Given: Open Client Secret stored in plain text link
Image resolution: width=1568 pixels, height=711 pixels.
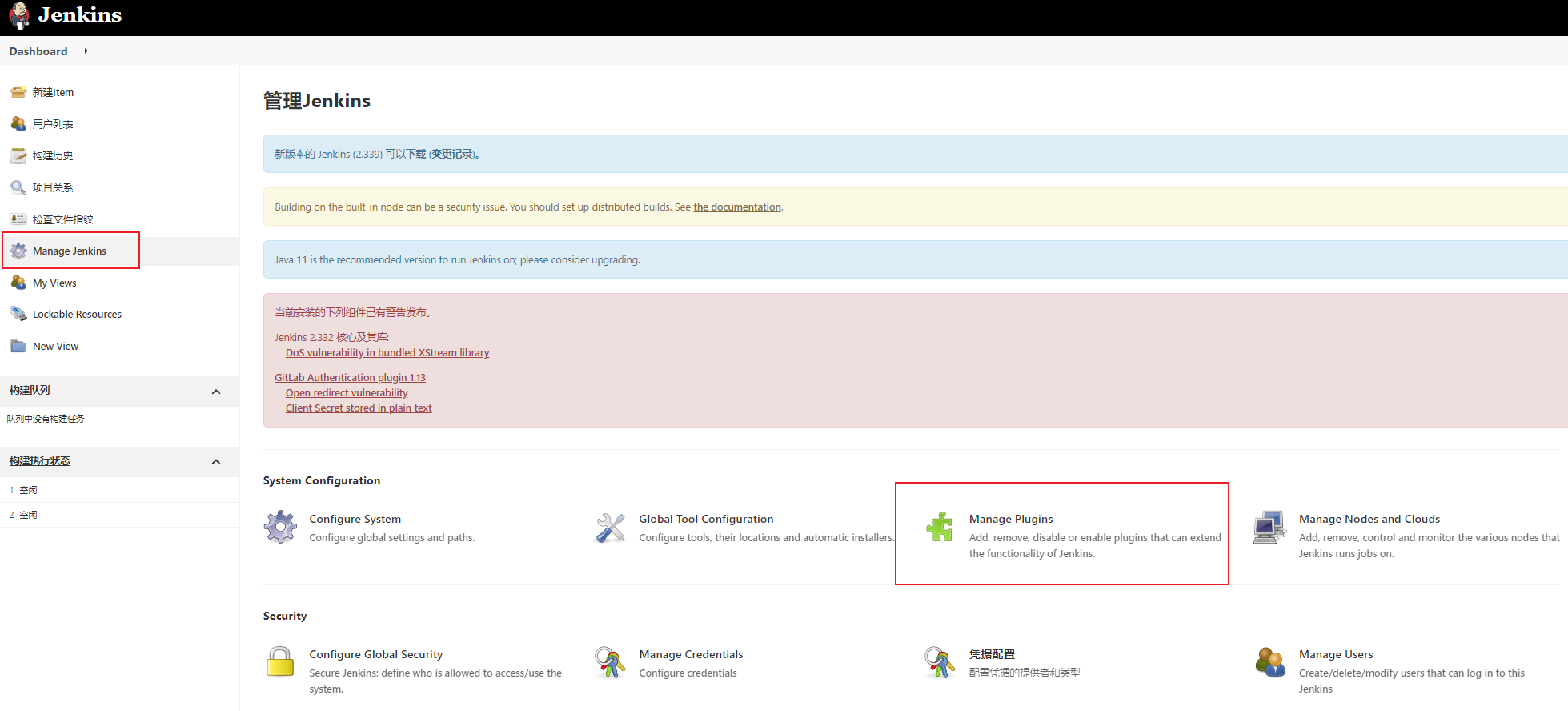Looking at the screenshot, I should tap(359, 408).
